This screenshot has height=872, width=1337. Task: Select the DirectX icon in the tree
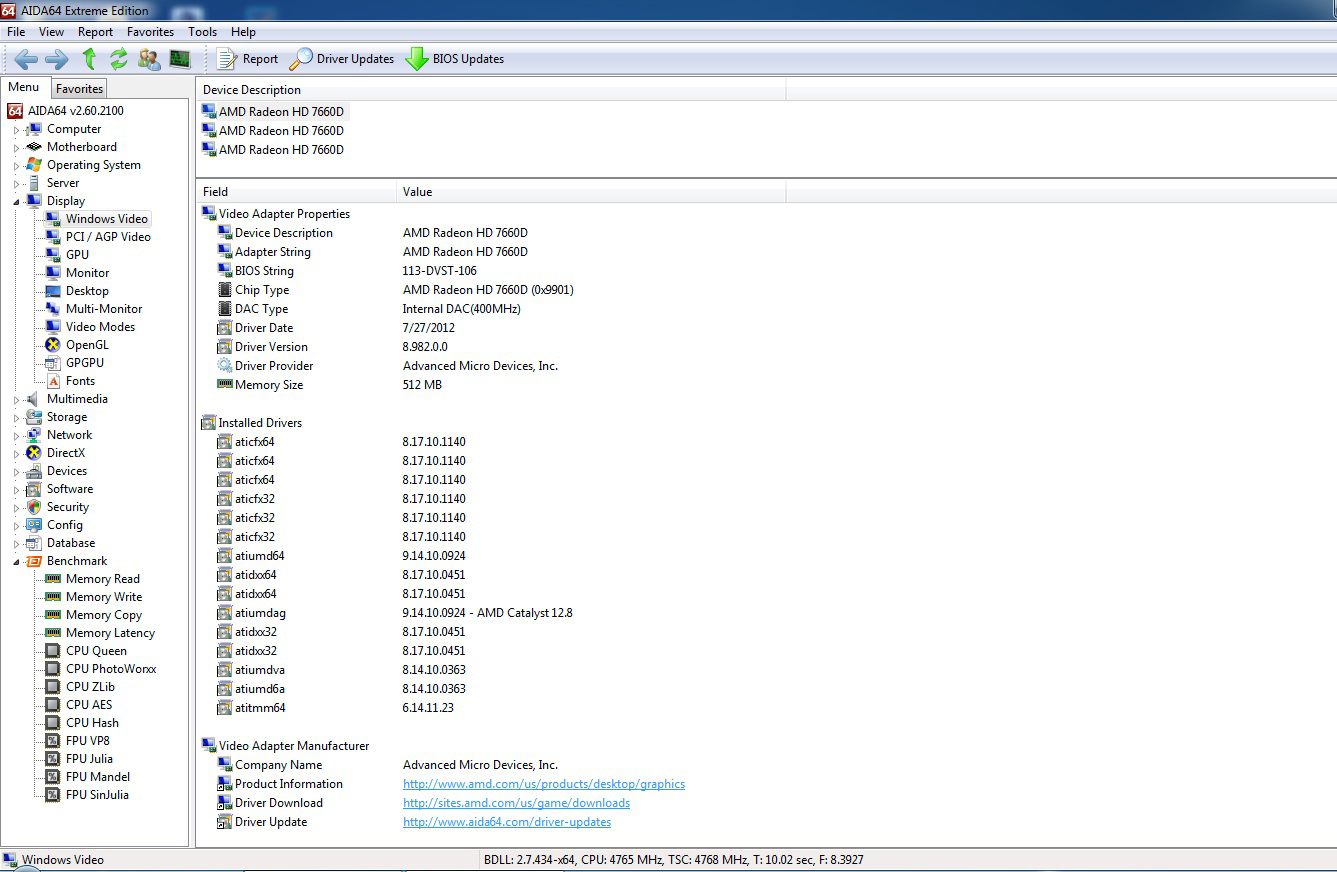click(34, 453)
